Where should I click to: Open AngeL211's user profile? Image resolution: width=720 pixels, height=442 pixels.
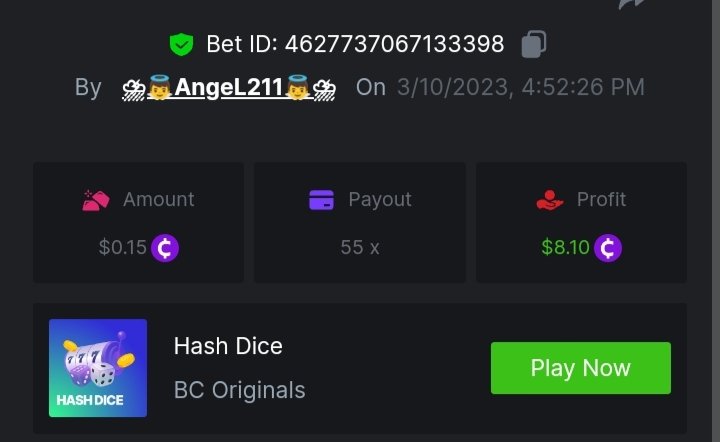(x=228, y=88)
